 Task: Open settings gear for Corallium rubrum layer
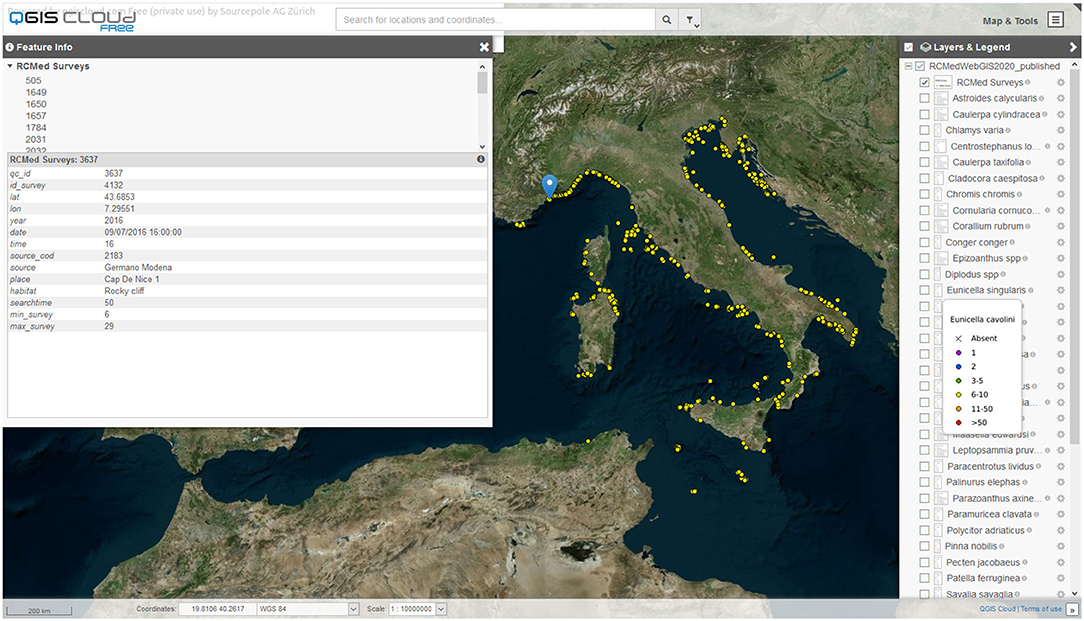(1060, 226)
